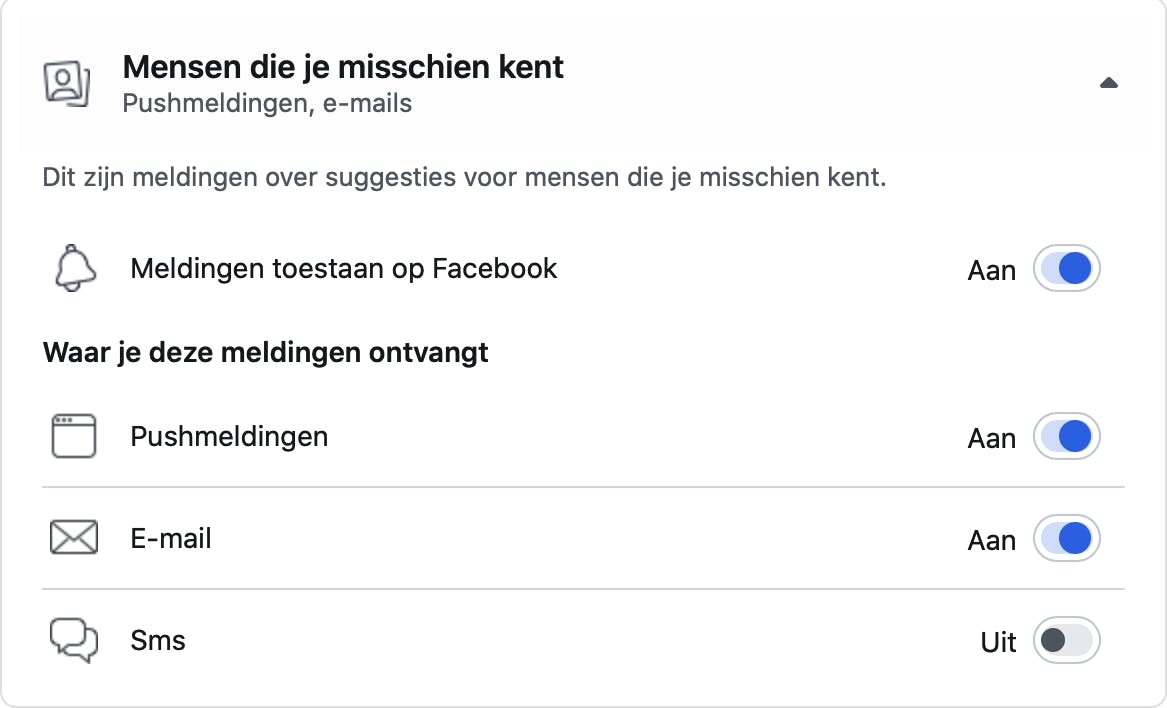Click the Aan label next to Pushmeldingen
1167x708 pixels.
(x=991, y=436)
